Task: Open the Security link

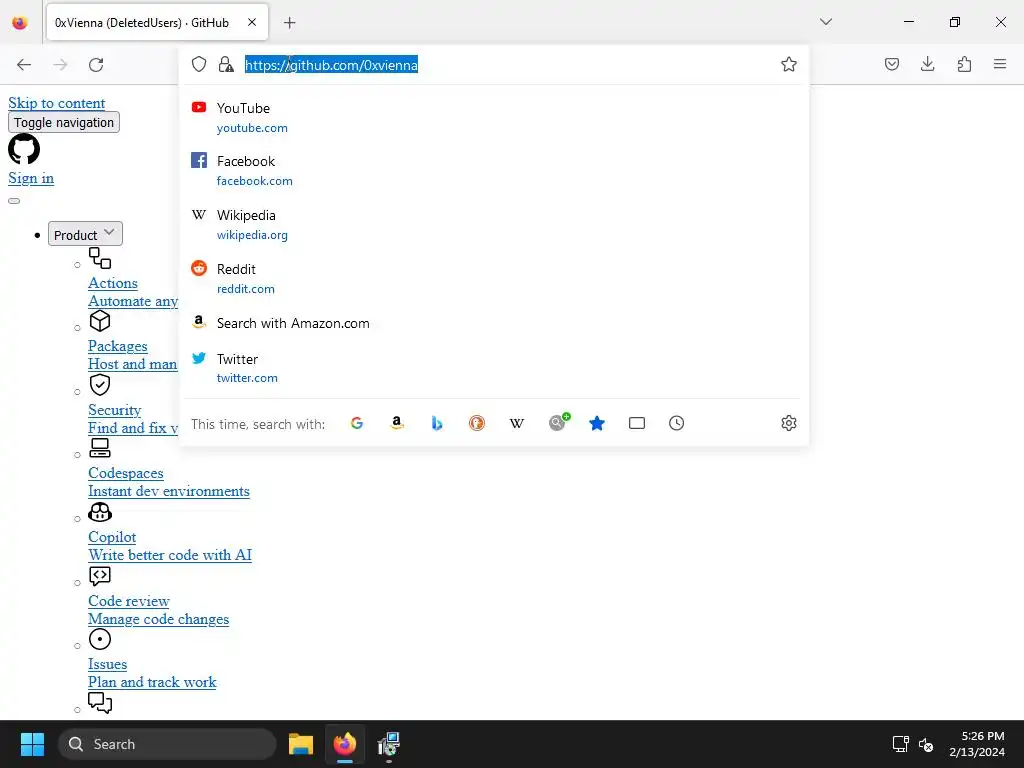Action: tap(114, 410)
